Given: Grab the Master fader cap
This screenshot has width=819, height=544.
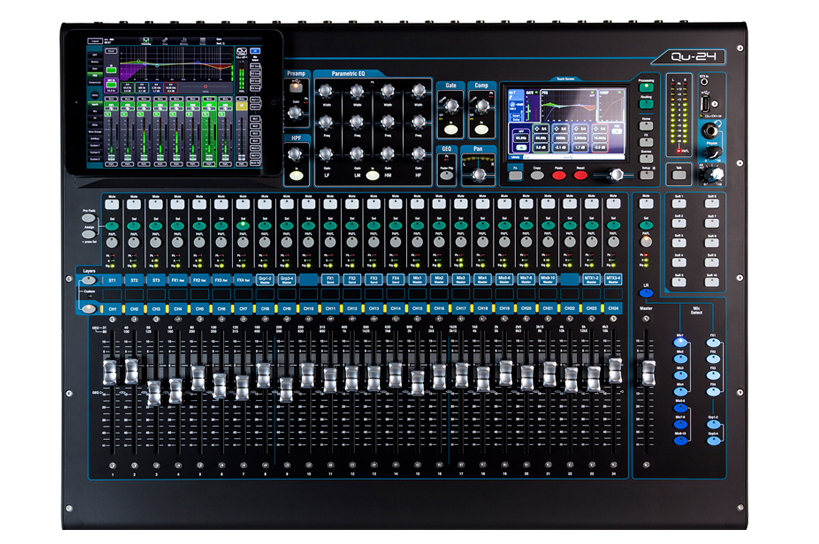Looking at the screenshot, I should (648, 373).
